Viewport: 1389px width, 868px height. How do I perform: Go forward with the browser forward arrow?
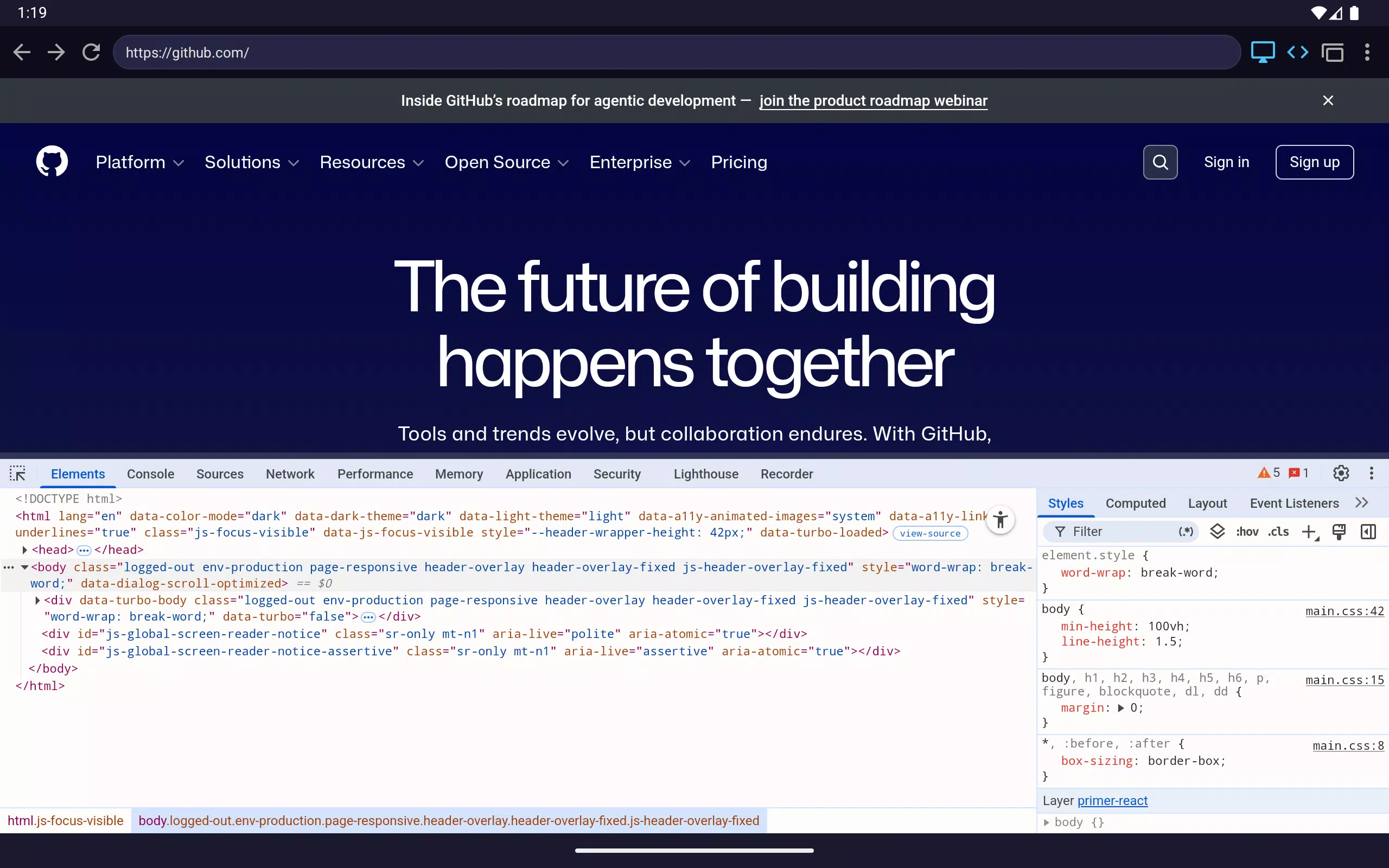56,52
